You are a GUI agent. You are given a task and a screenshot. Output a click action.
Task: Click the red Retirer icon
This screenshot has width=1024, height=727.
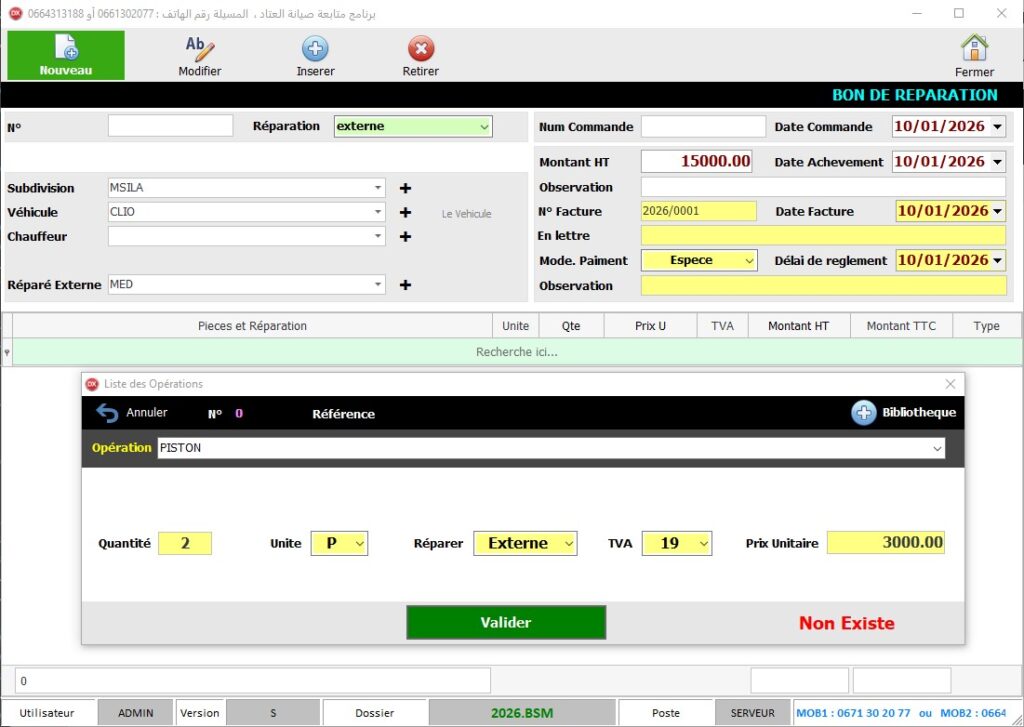[421, 48]
